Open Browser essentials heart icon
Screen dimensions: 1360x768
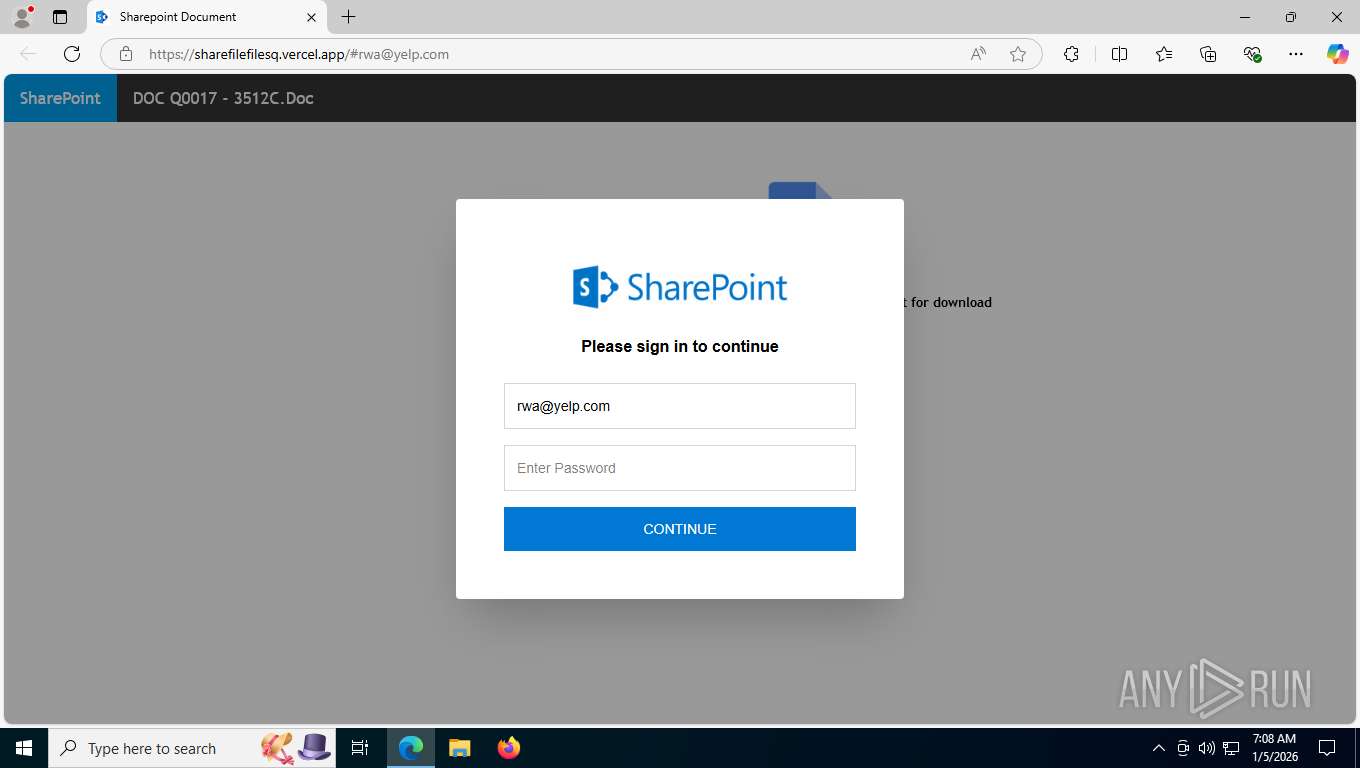(x=1252, y=54)
